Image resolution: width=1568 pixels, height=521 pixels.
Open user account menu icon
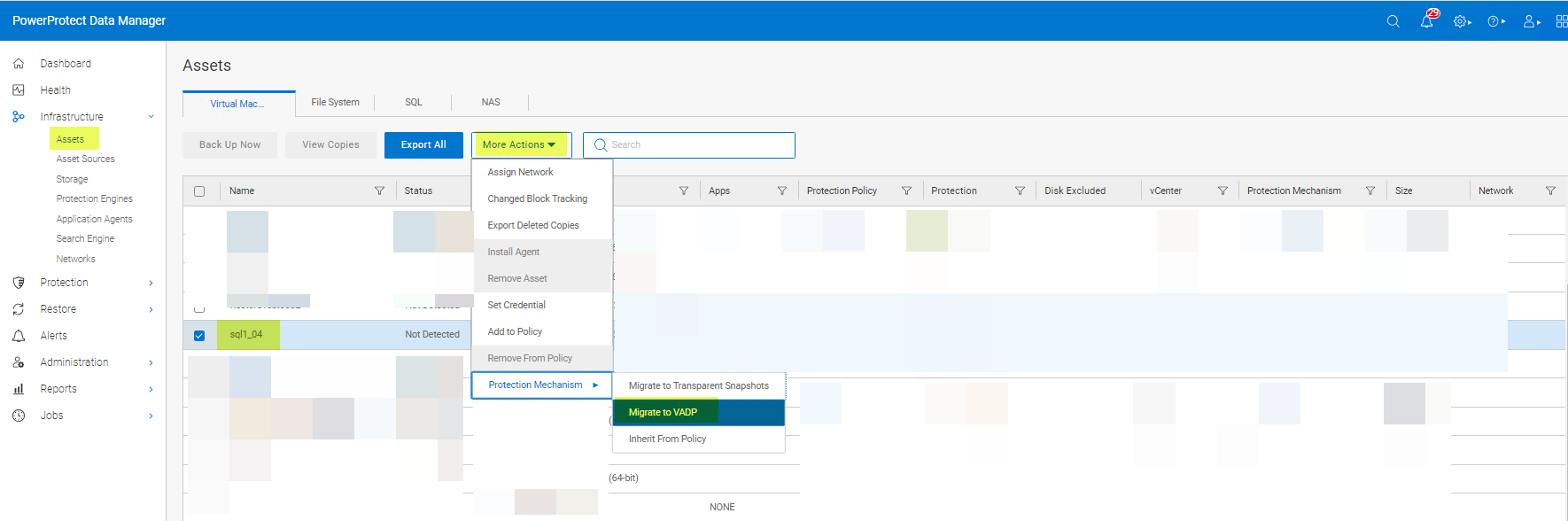[1532, 21]
